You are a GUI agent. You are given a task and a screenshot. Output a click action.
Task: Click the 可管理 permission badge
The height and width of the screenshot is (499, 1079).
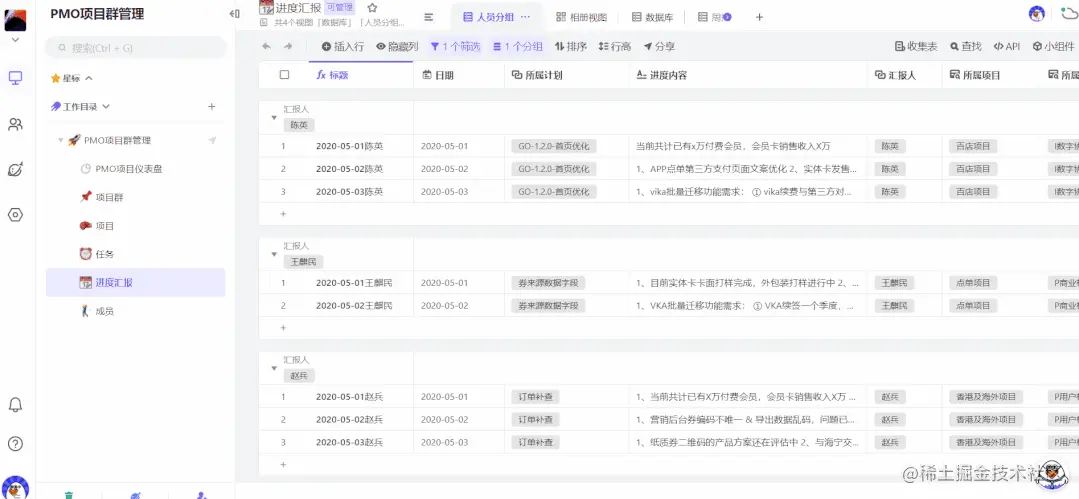[339, 8]
